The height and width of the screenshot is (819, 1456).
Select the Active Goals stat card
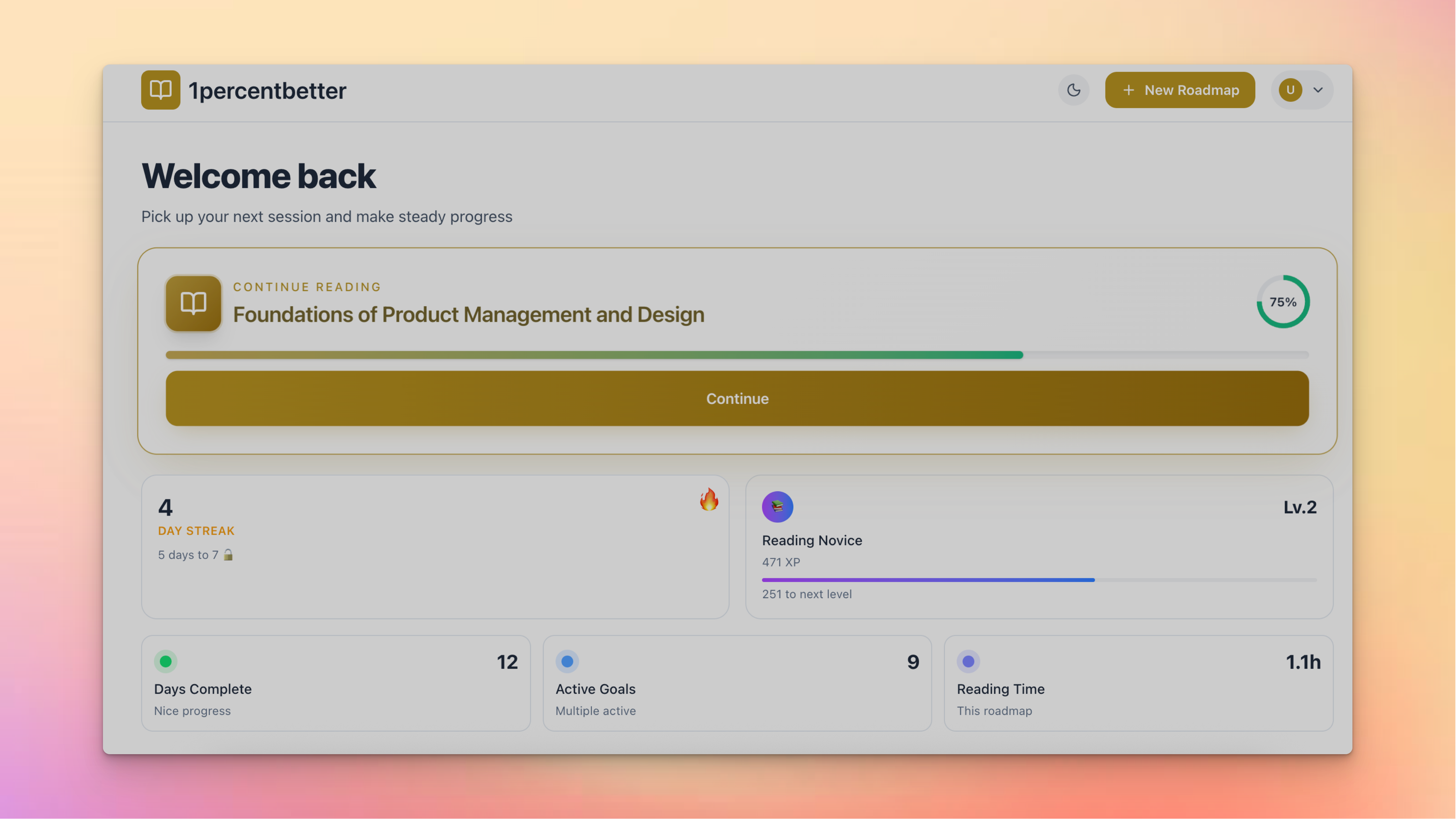[736, 683]
